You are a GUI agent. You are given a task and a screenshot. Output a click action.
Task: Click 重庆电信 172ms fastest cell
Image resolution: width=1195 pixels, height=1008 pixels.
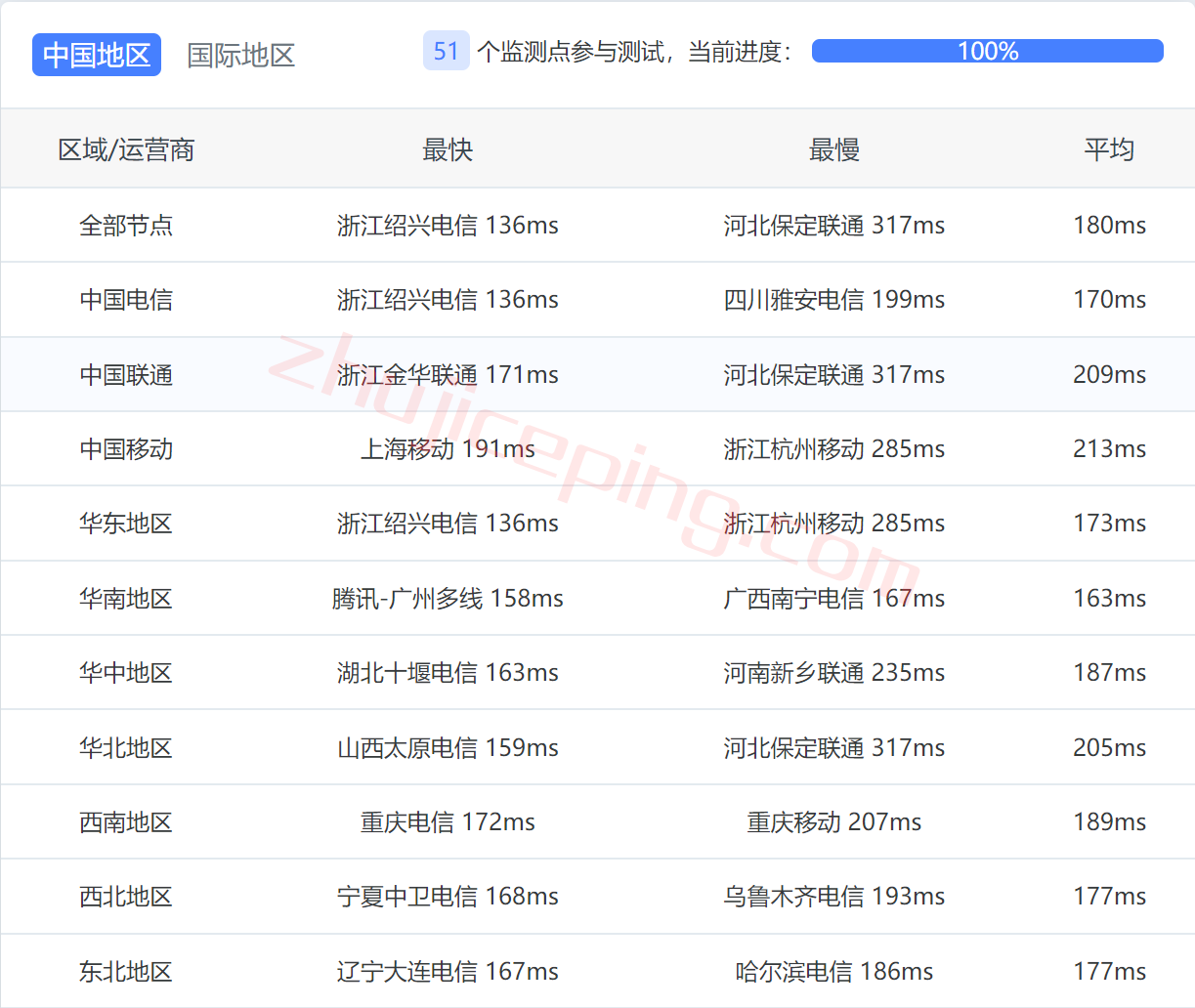[x=448, y=822]
